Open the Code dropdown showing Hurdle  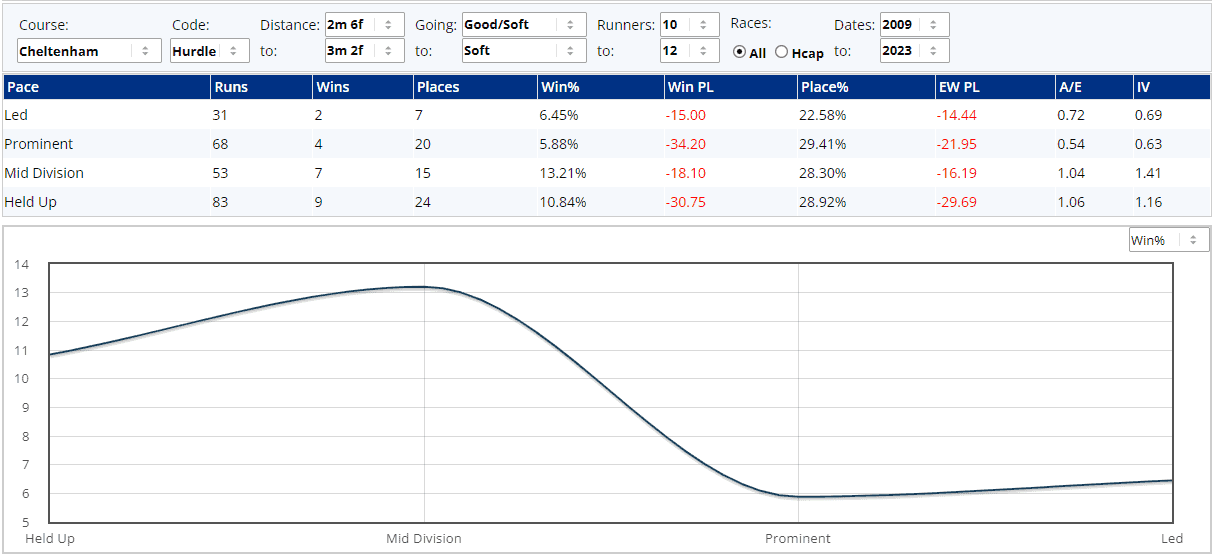(x=209, y=51)
